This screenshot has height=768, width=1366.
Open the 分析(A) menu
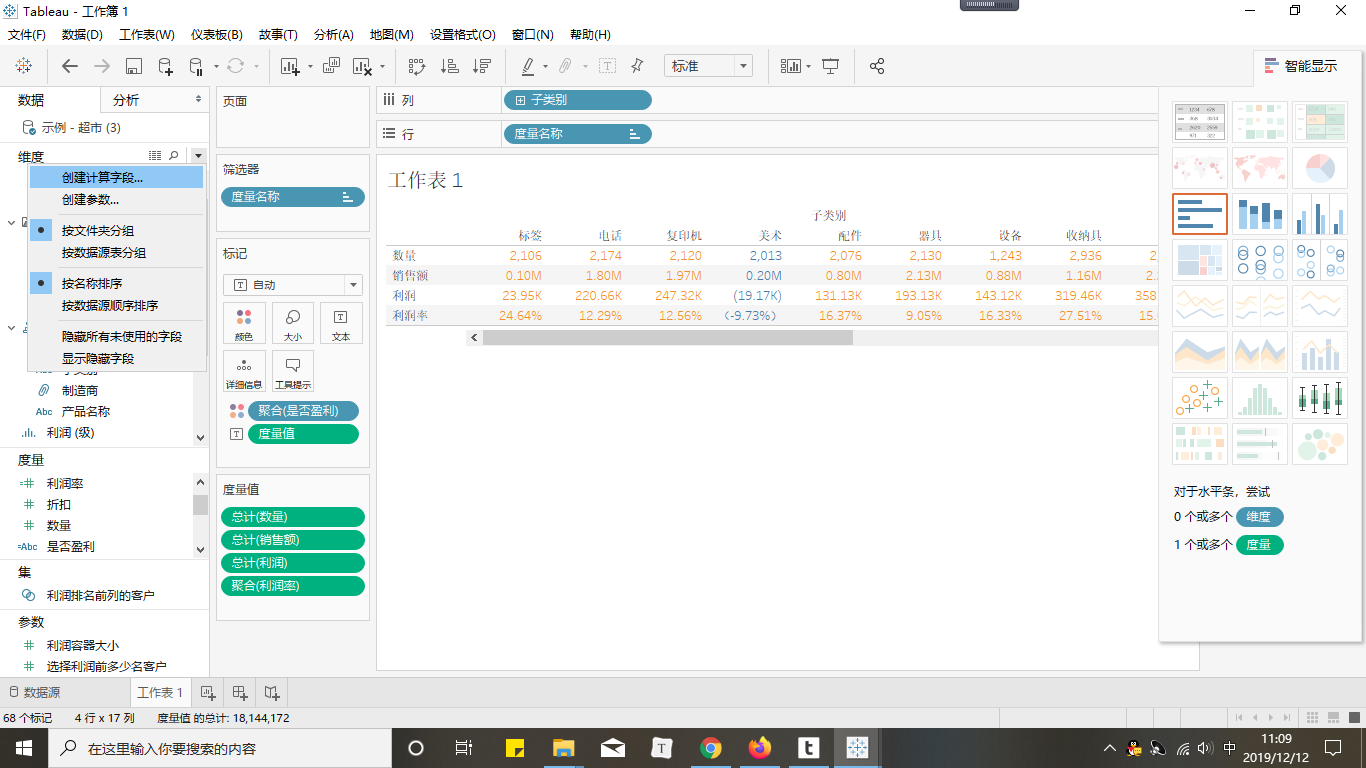pos(333,35)
